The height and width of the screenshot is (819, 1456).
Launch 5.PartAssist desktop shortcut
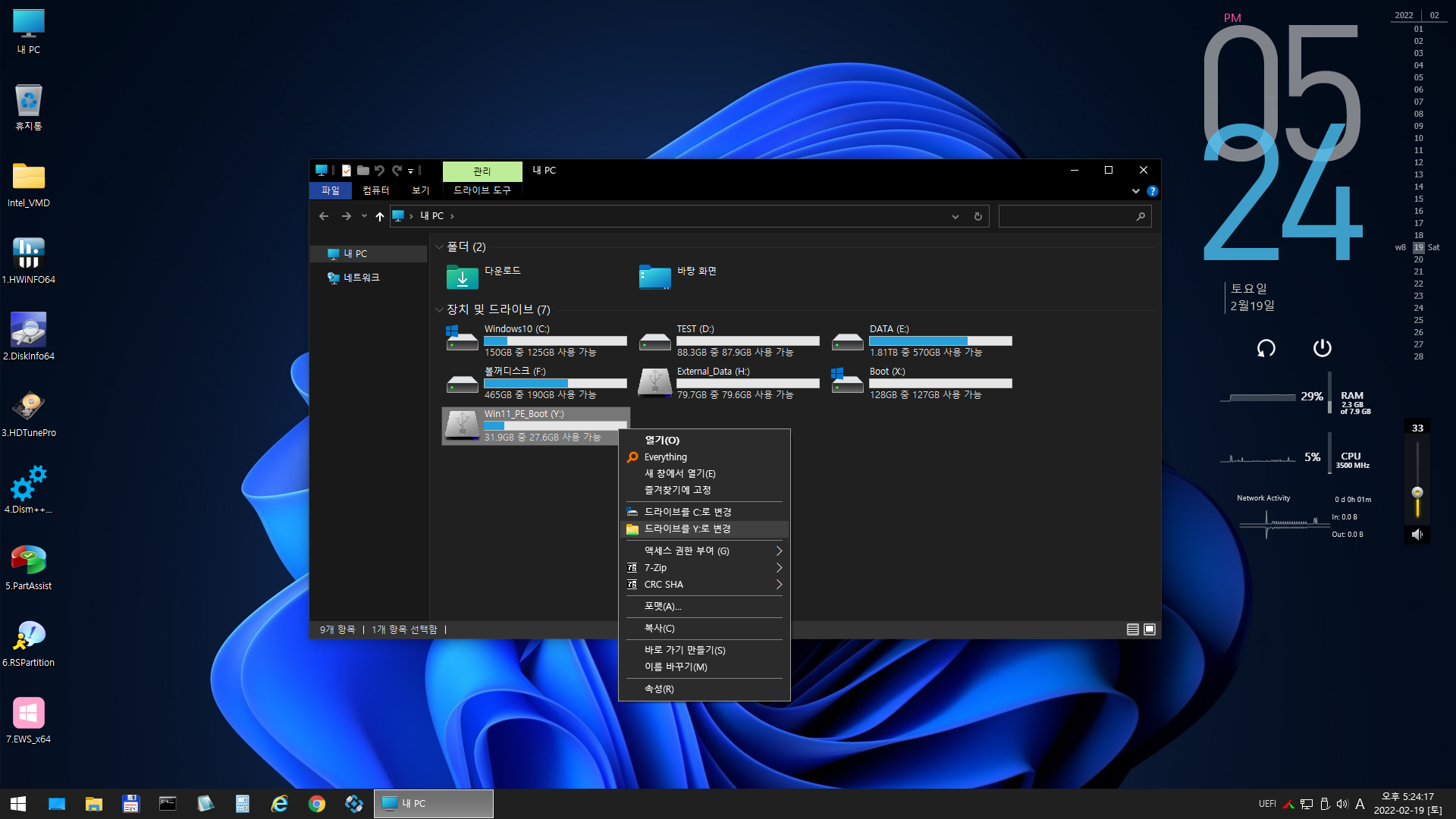coord(29,568)
